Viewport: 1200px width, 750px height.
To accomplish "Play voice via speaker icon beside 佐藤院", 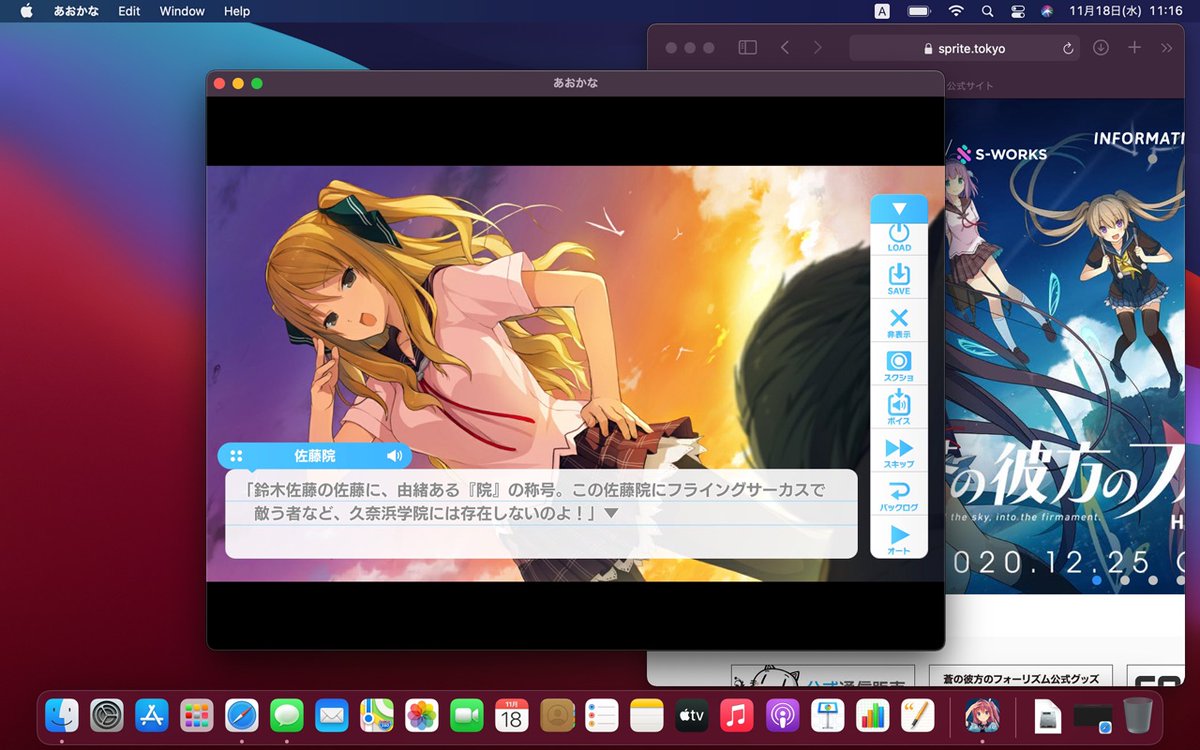I will (x=395, y=456).
